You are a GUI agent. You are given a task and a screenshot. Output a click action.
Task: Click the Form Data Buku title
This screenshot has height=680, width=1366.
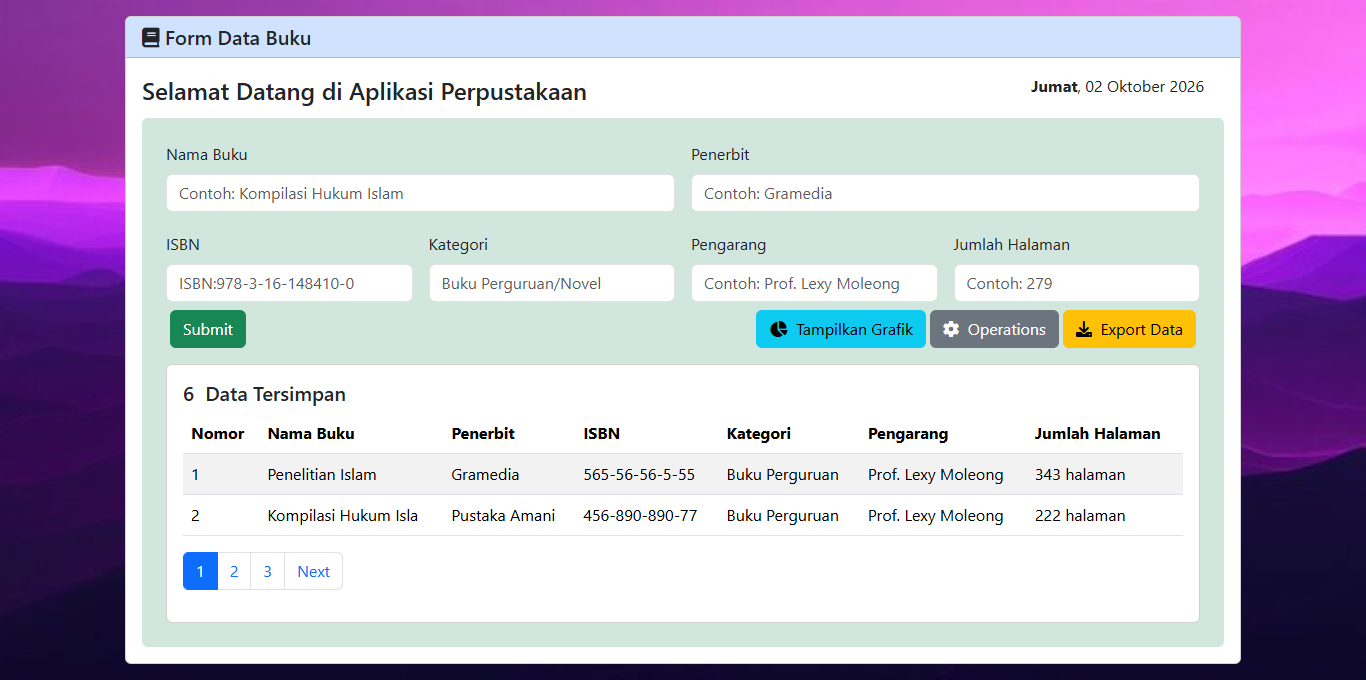(x=238, y=38)
